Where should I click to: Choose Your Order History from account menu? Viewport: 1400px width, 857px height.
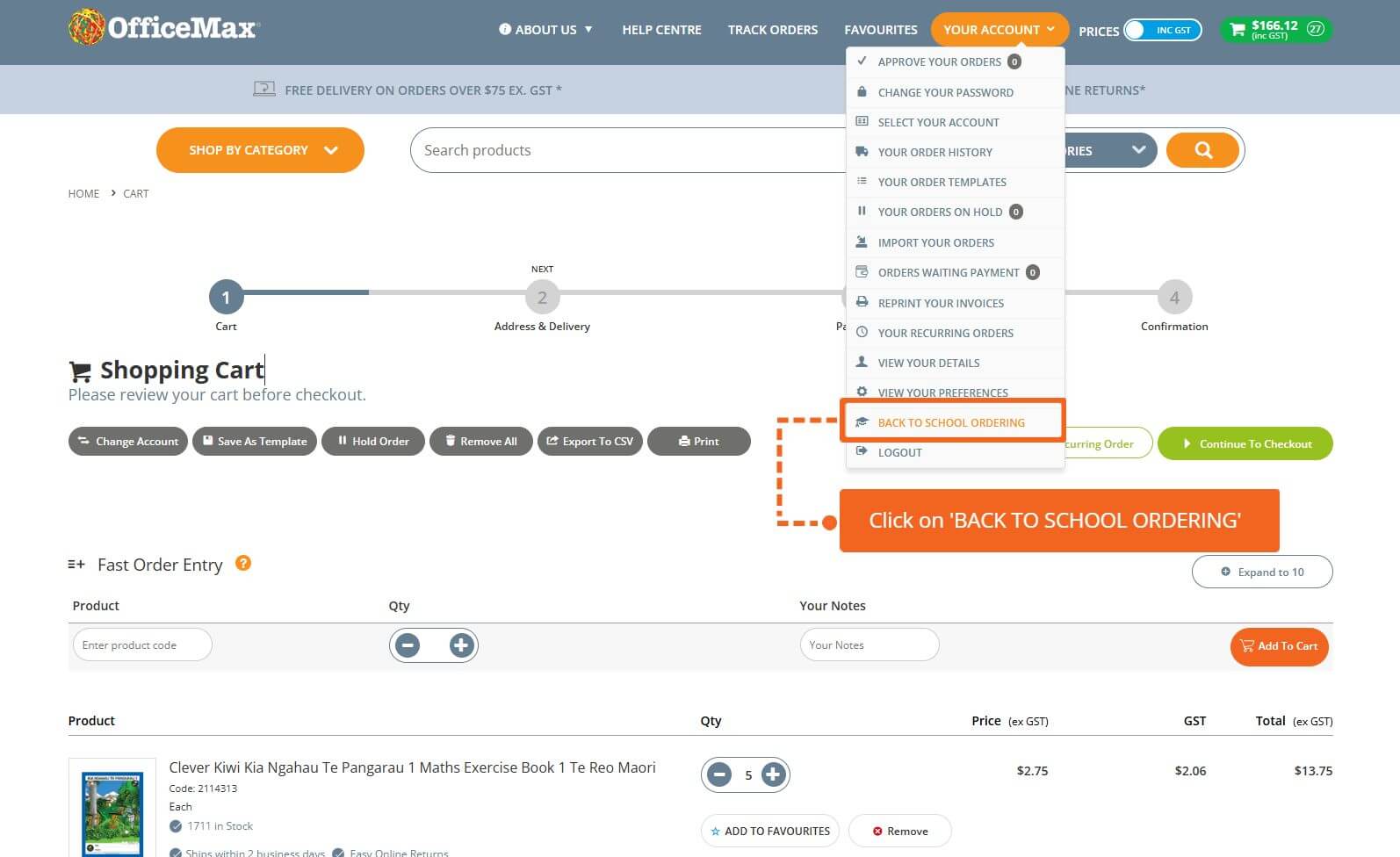pyautogui.click(x=935, y=152)
